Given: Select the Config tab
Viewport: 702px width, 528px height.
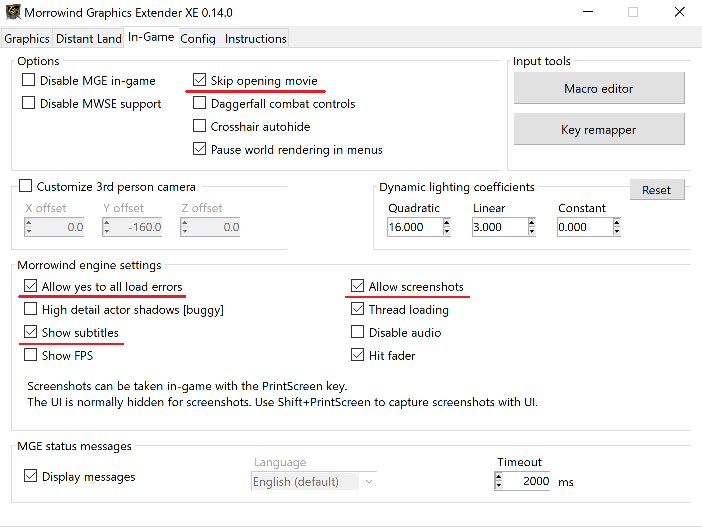Looking at the screenshot, I should click(198, 39).
